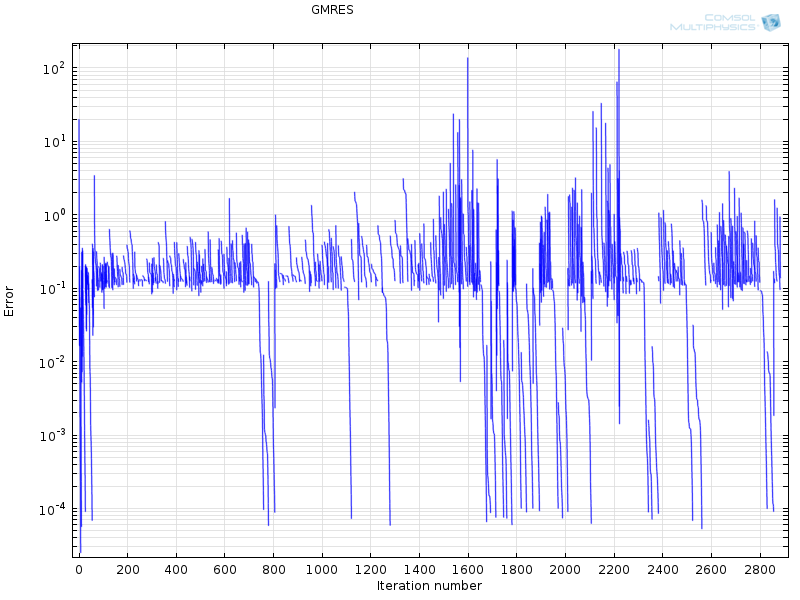Click the COMSOL cube logo icon
The image size is (800, 600).
click(770, 23)
